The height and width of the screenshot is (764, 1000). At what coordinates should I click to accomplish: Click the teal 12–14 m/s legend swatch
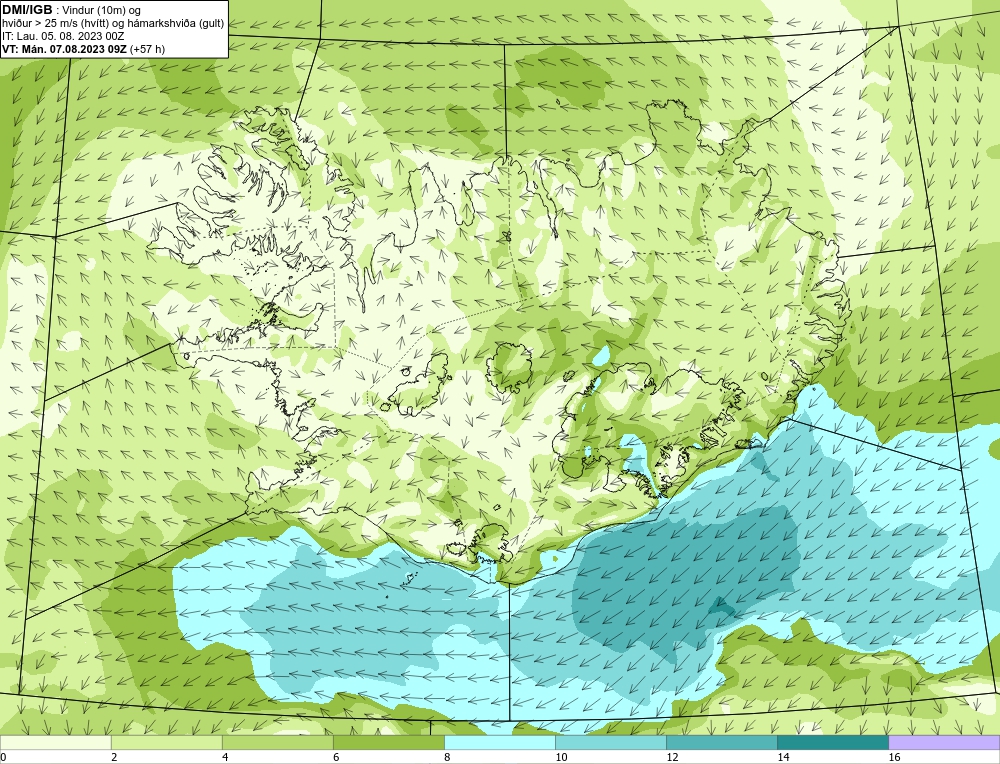721,742
